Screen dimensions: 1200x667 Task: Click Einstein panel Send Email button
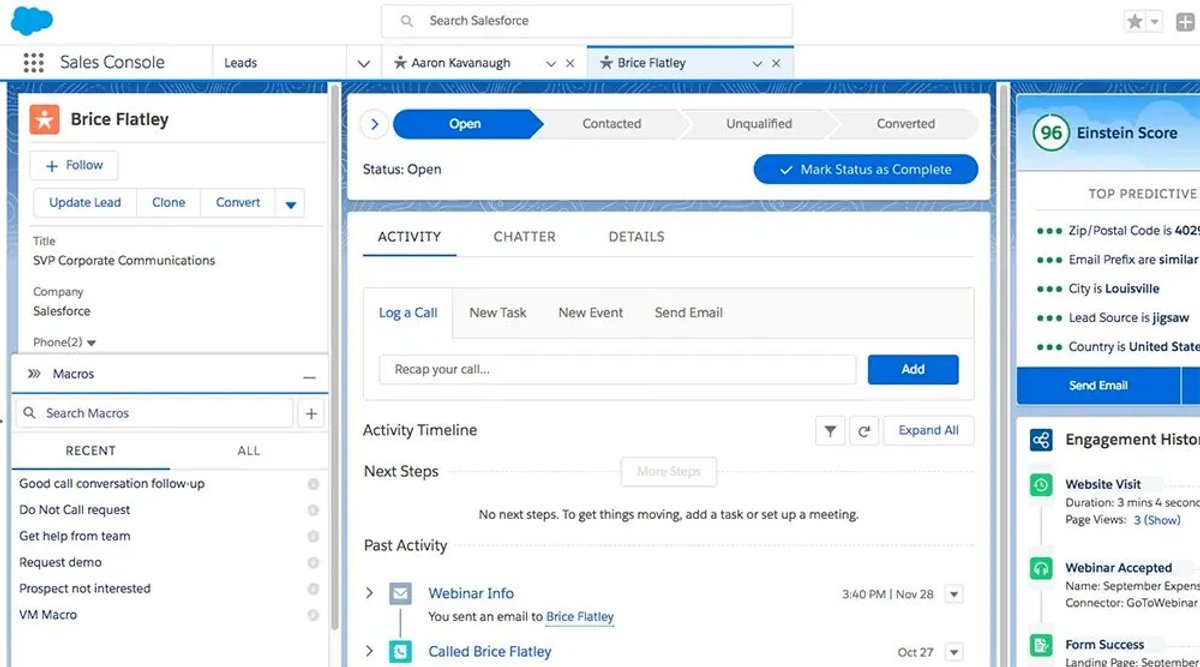coord(1098,385)
